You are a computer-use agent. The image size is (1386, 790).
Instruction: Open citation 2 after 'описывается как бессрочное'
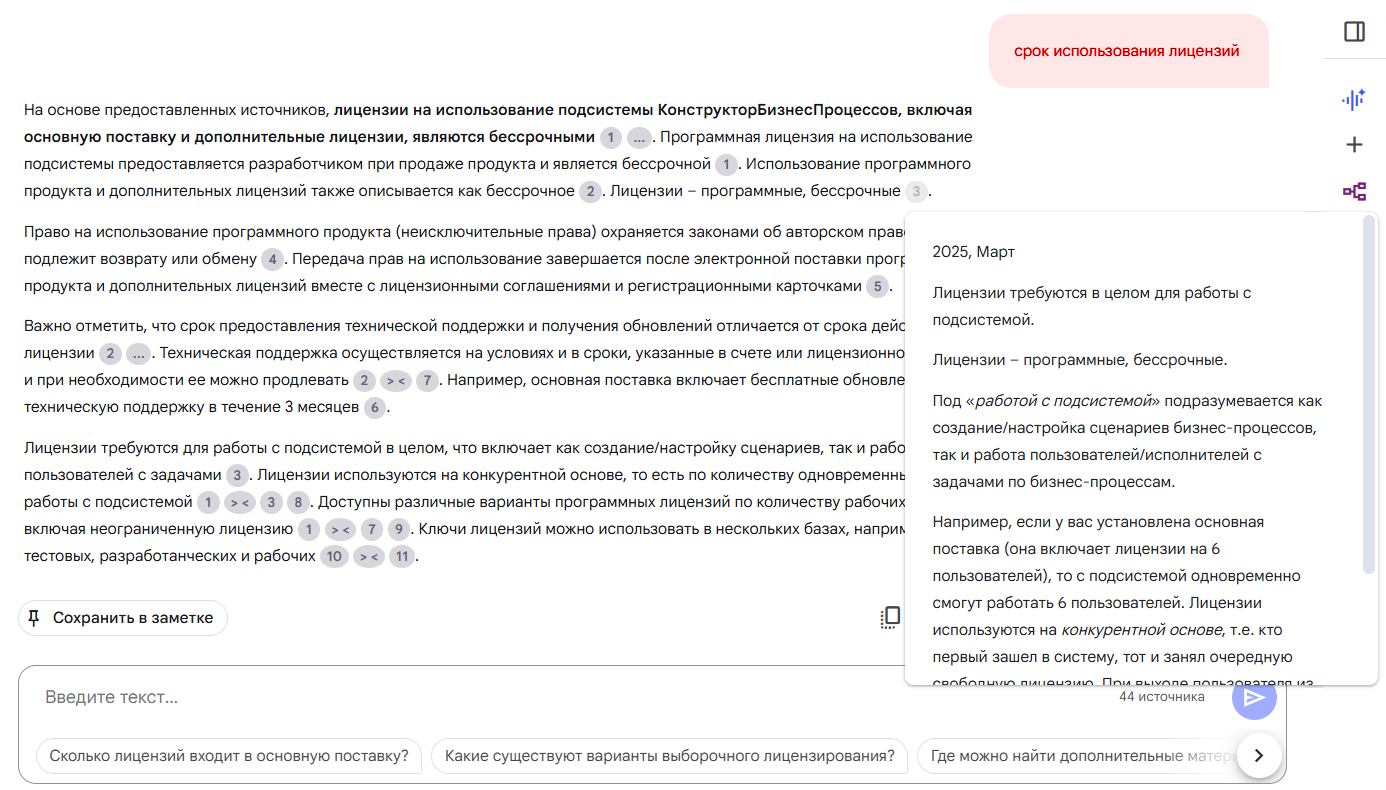click(591, 192)
